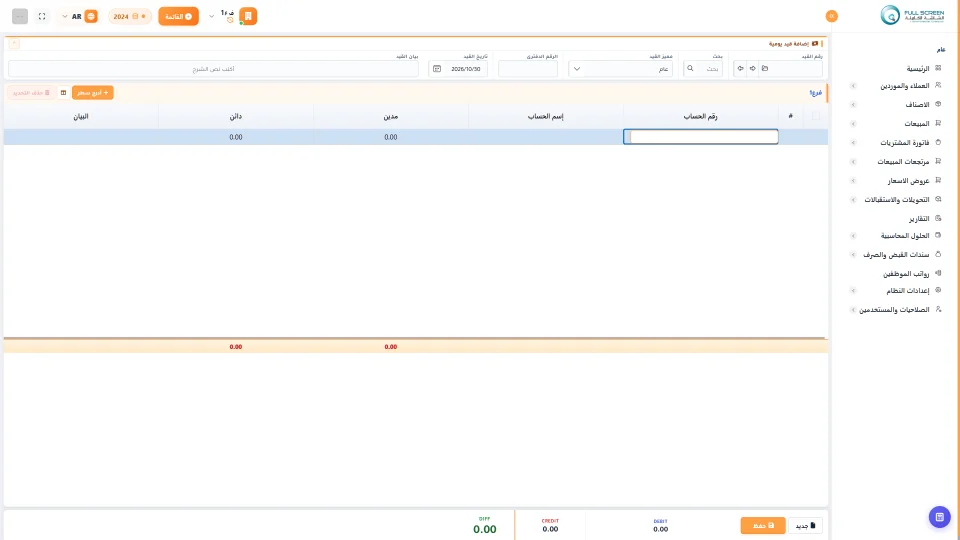Expand التحويلات والاستقبالات submenu chevron

click(x=853, y=200)
